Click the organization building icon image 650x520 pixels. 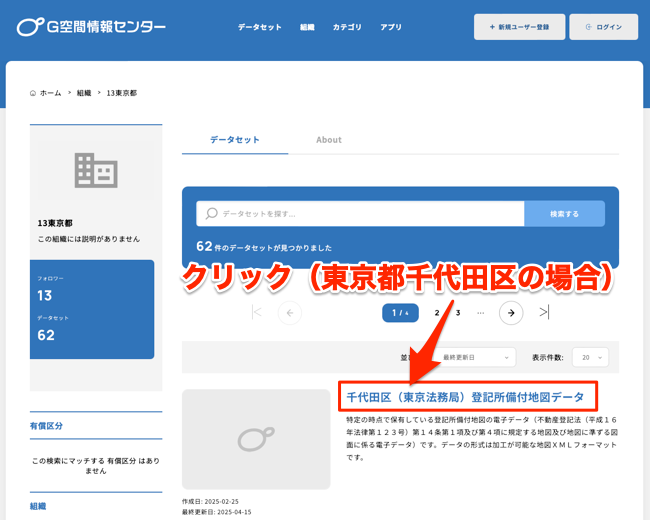click(x=96, y=170)
